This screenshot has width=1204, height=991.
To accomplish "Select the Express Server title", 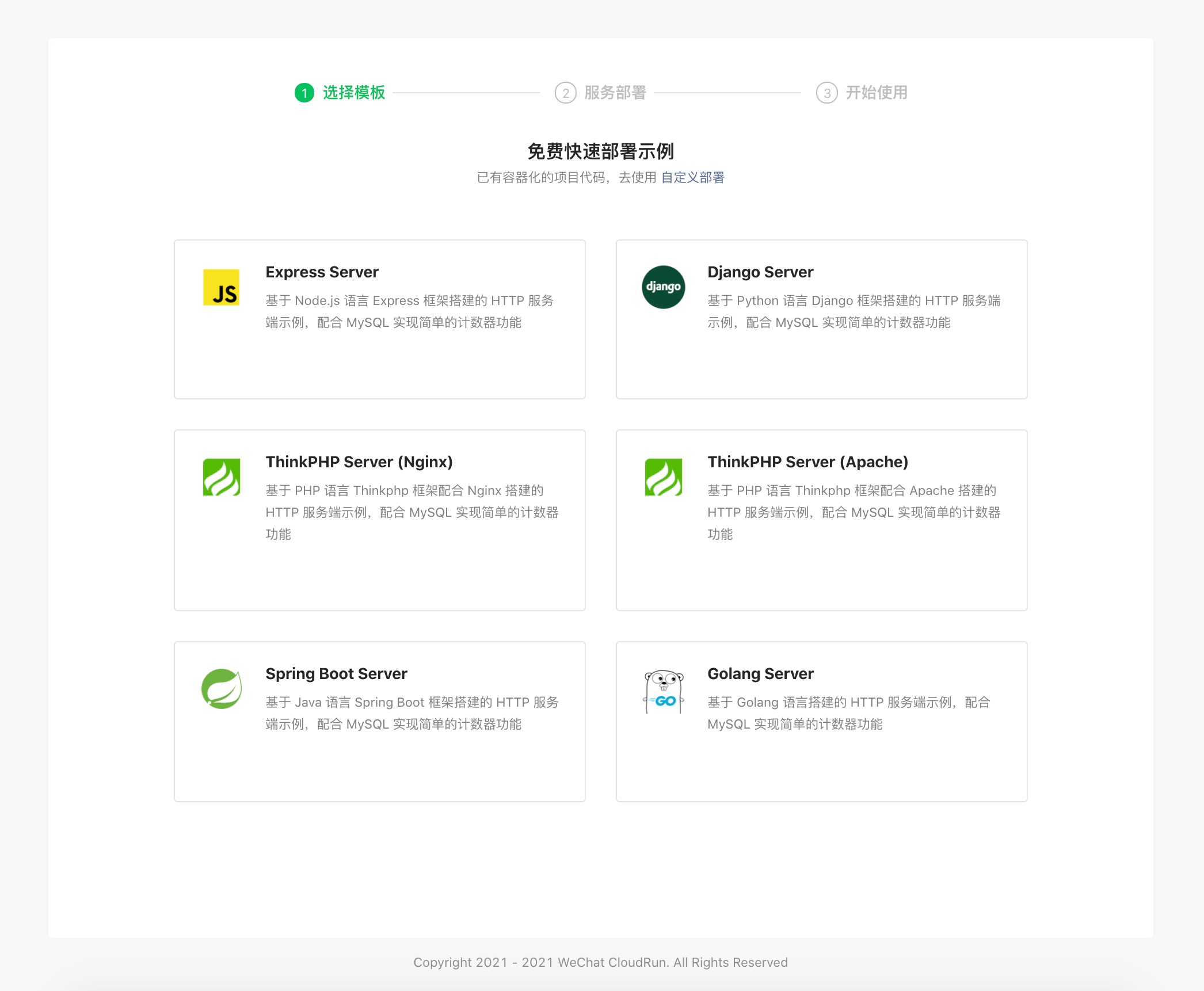I will [x=322, y=272].
